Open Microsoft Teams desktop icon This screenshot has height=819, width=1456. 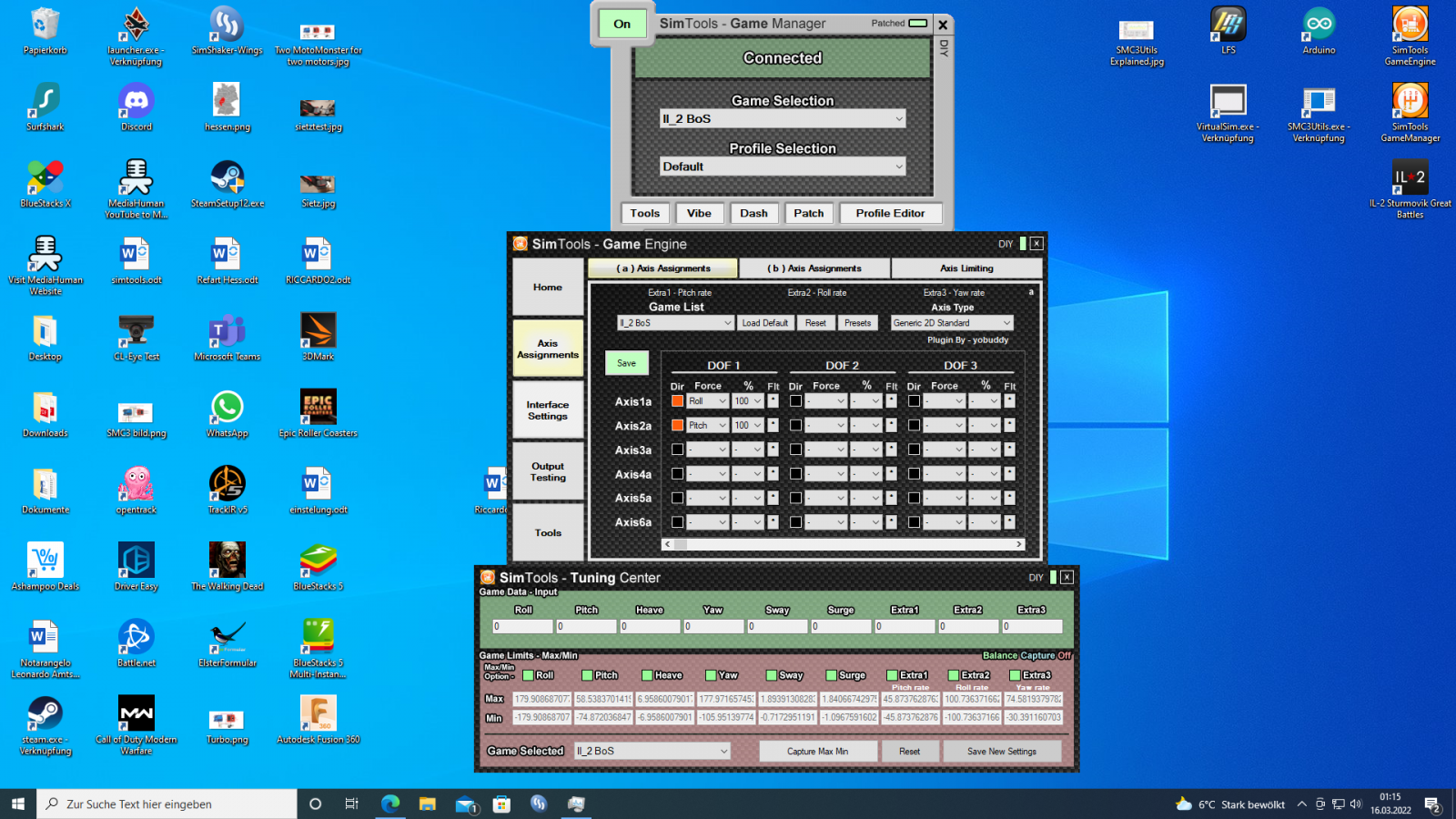(x=227, y=338)
